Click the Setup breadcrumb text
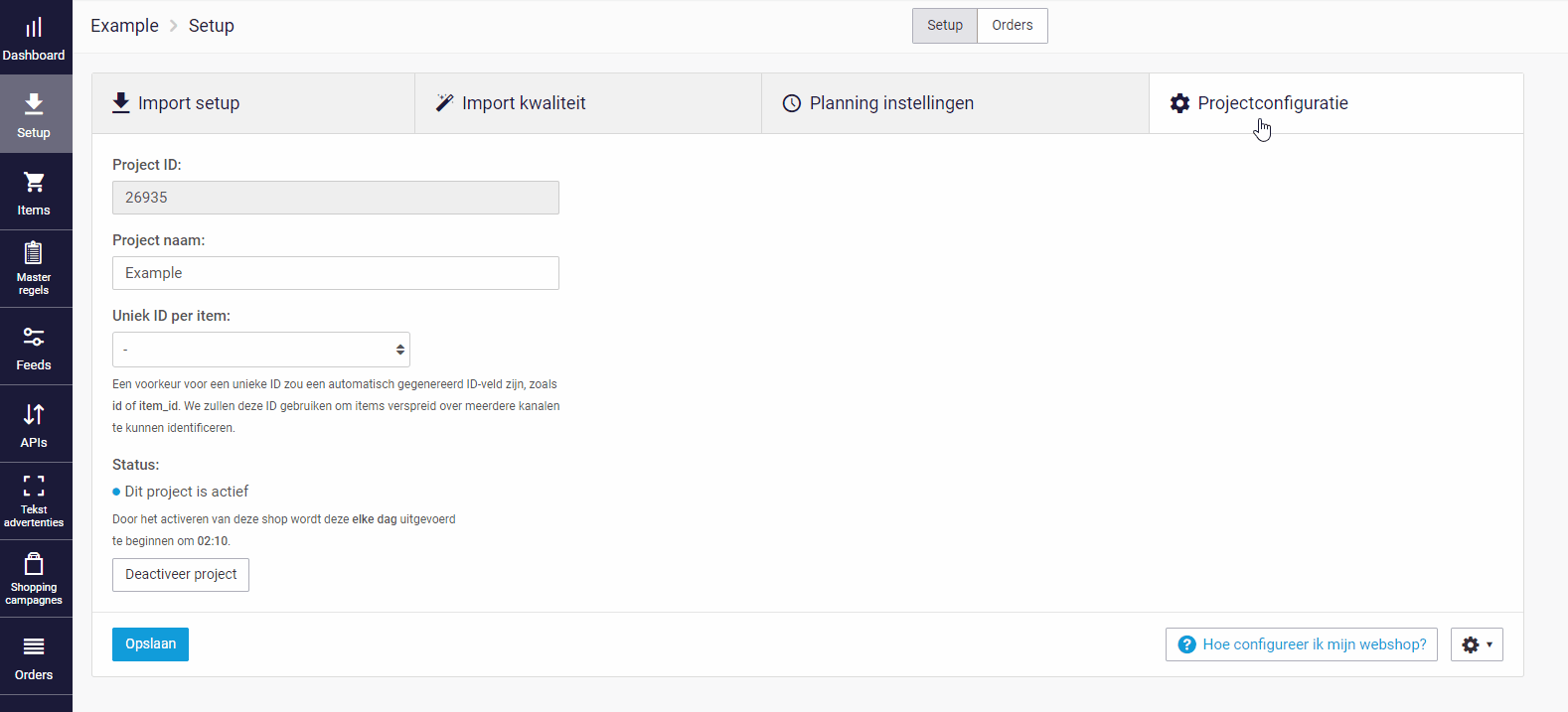1568x712 pixels. [x=212, y=26]
